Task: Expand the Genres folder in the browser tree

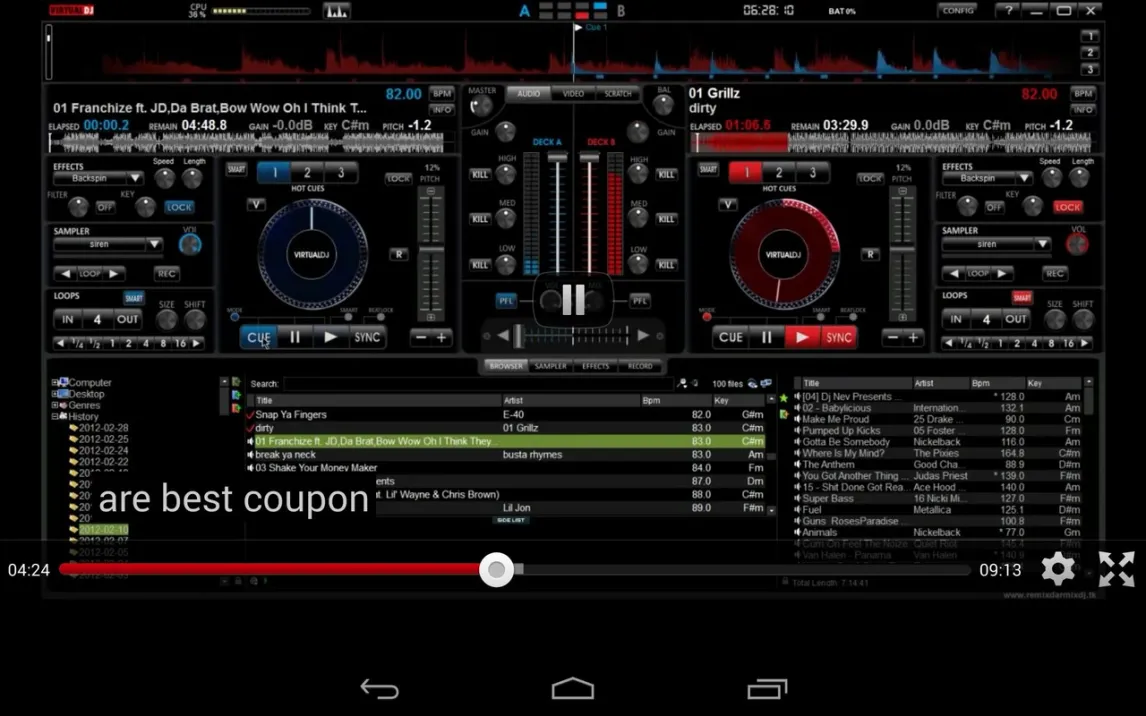Action: [56, 405]
